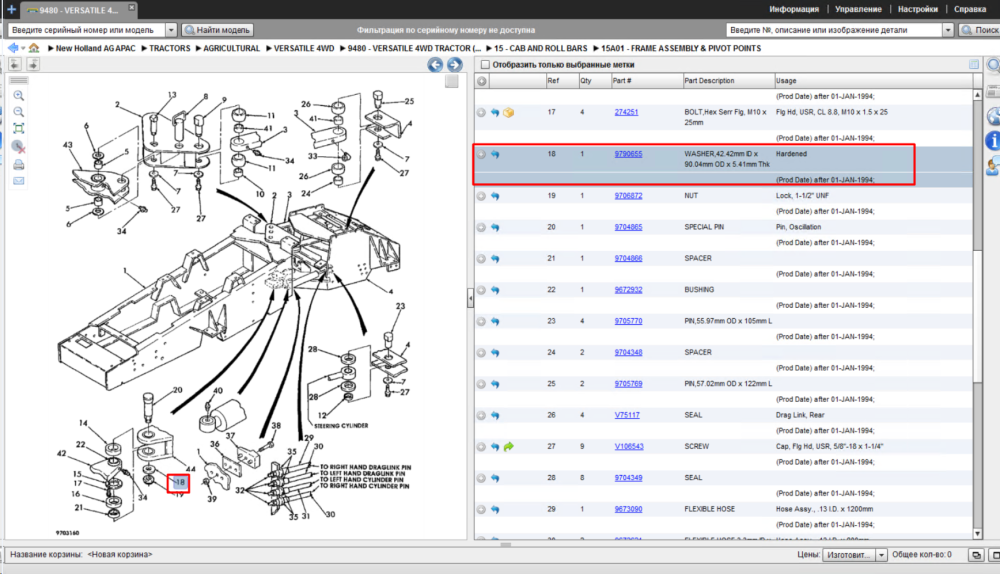
Task: Collapse the parts list panel splitter handle
Action: click(470, 298)
